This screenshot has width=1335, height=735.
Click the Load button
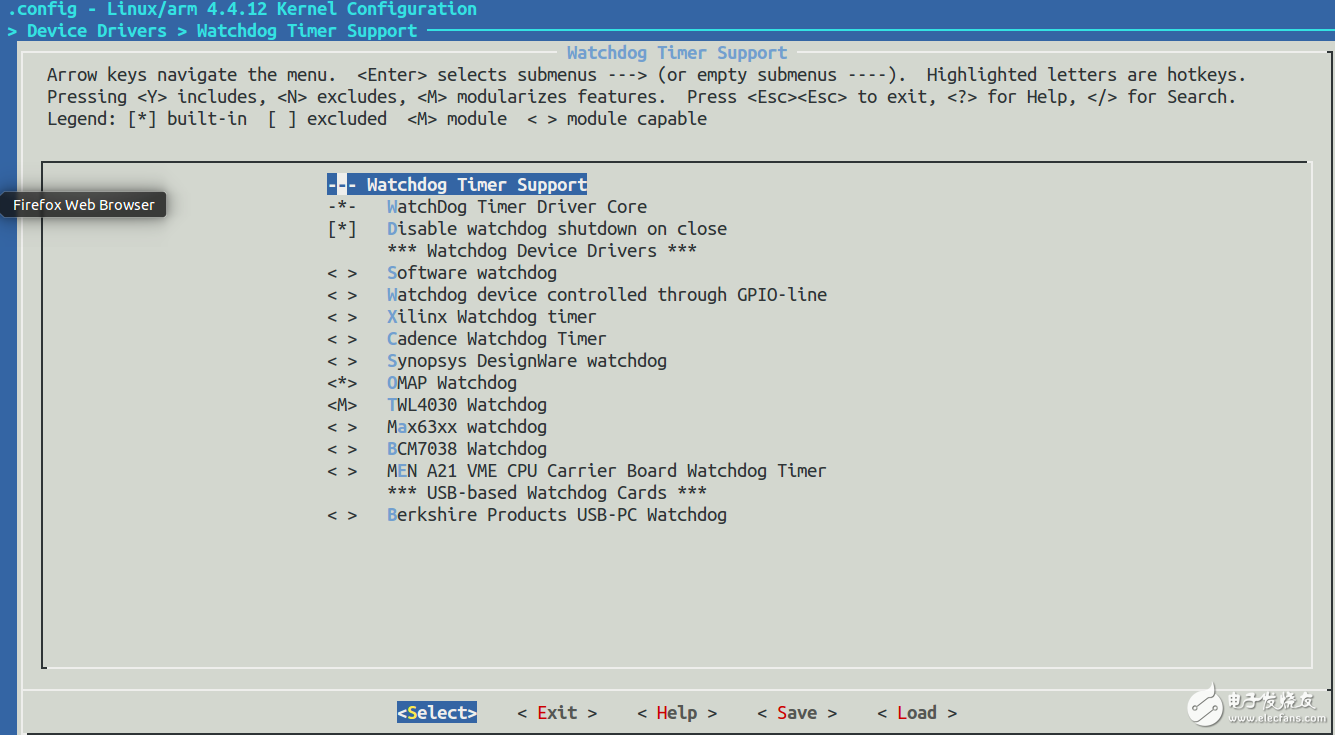(x=917, y=713)
